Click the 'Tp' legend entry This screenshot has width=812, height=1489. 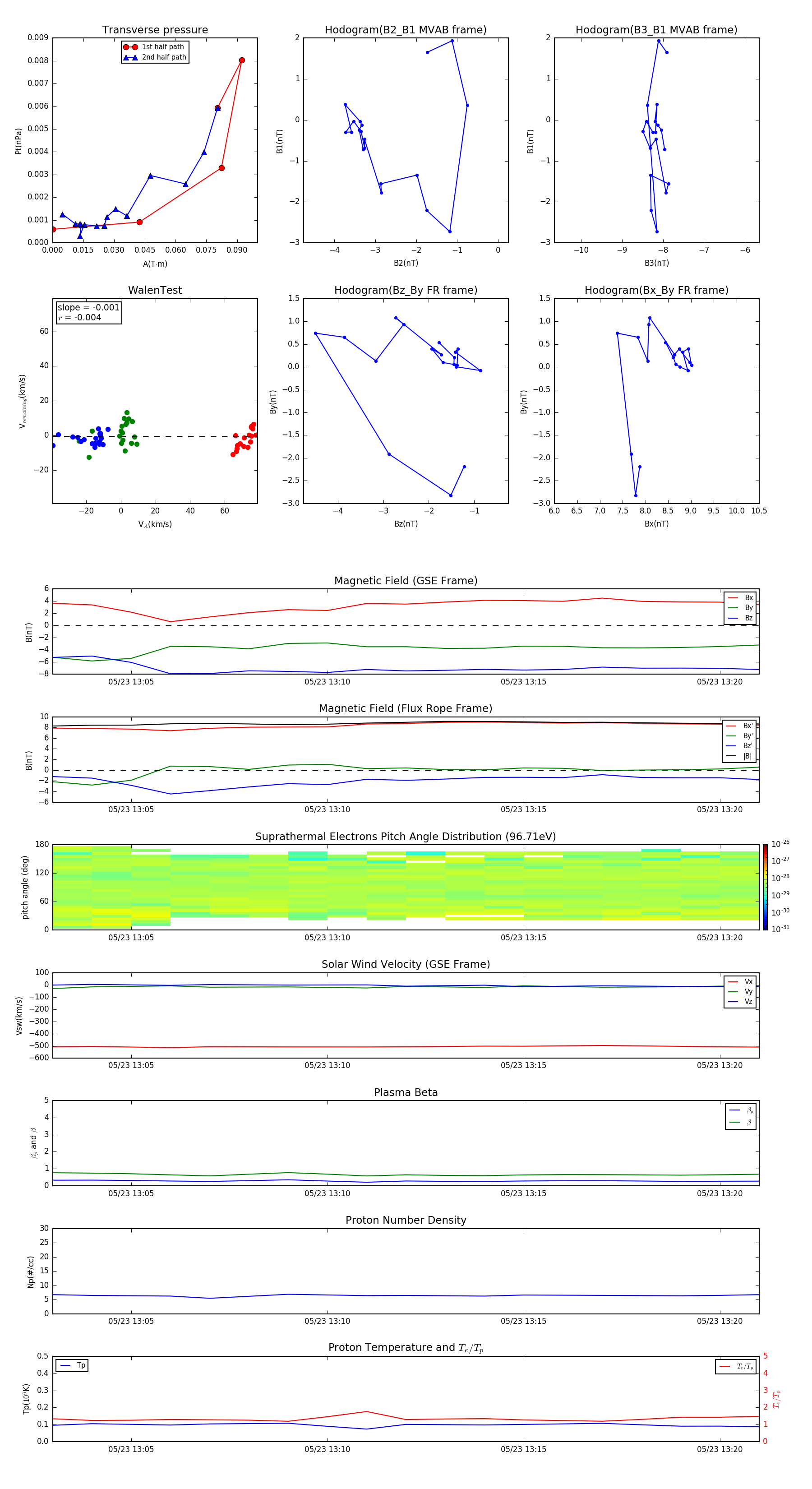72,1365
